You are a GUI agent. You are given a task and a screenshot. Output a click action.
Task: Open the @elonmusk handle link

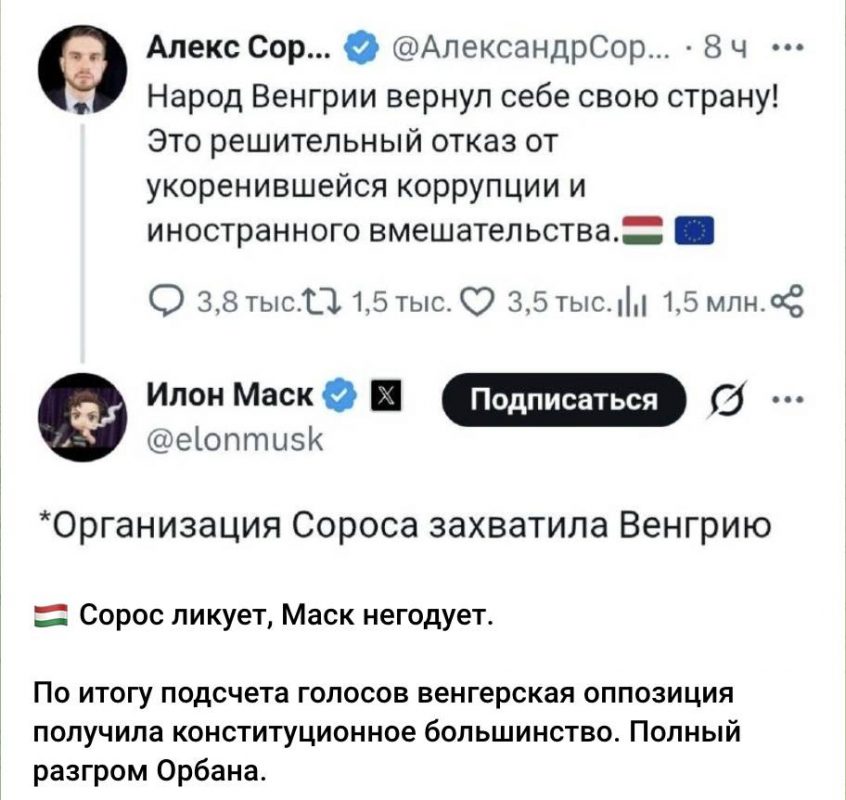214,437
